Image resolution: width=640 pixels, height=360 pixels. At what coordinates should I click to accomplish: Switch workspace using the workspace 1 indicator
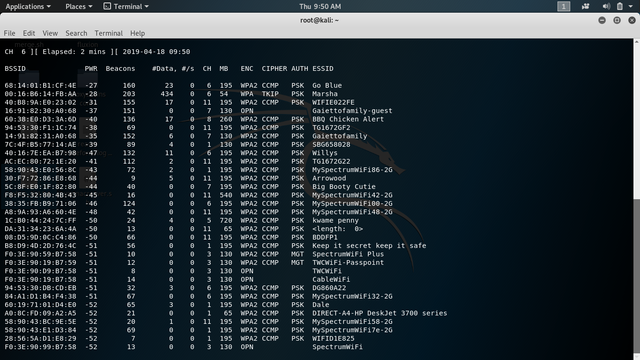tap(564, 6)
